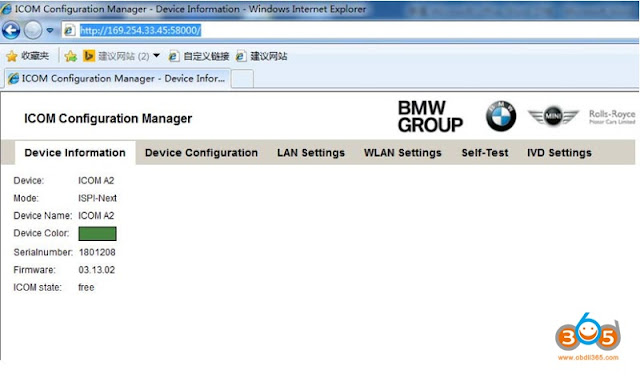Viewport: 640px width, 386px height.
Task: Click the 收藏夹 favorites label
Action: pyautogui.click(x=35, y=55)
